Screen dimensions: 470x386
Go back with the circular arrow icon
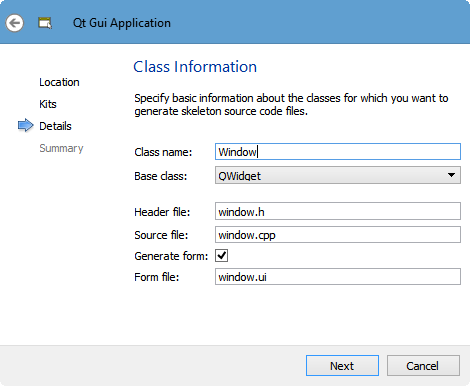(14, 23)
